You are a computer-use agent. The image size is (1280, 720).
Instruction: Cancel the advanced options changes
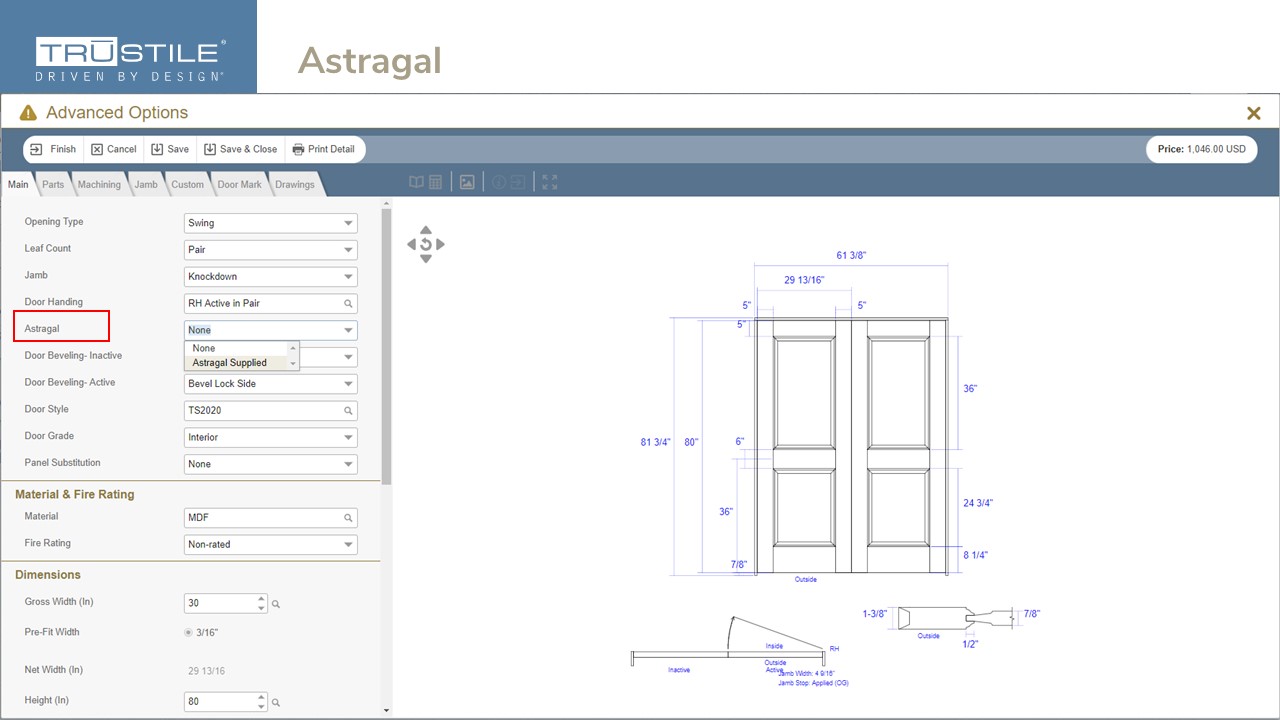click(113, 149)
